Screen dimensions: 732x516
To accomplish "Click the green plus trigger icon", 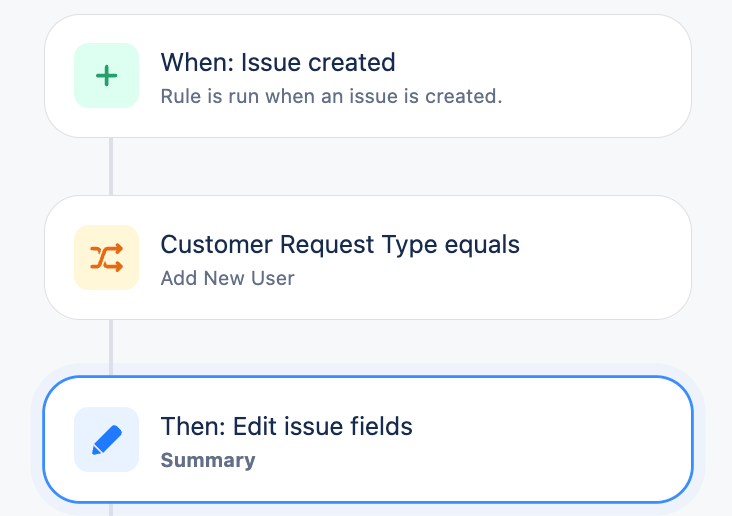I will (x=107, y=76).
